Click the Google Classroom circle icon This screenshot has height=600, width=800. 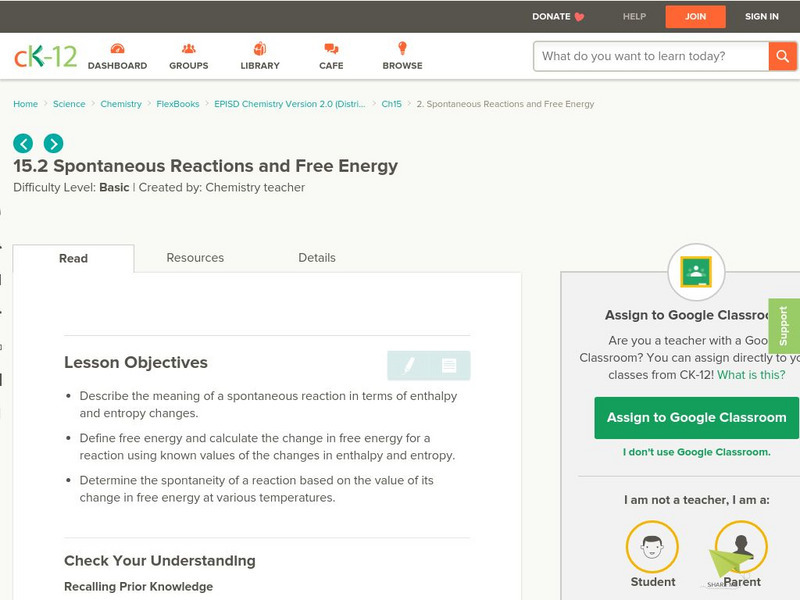(x=697, y=272)
